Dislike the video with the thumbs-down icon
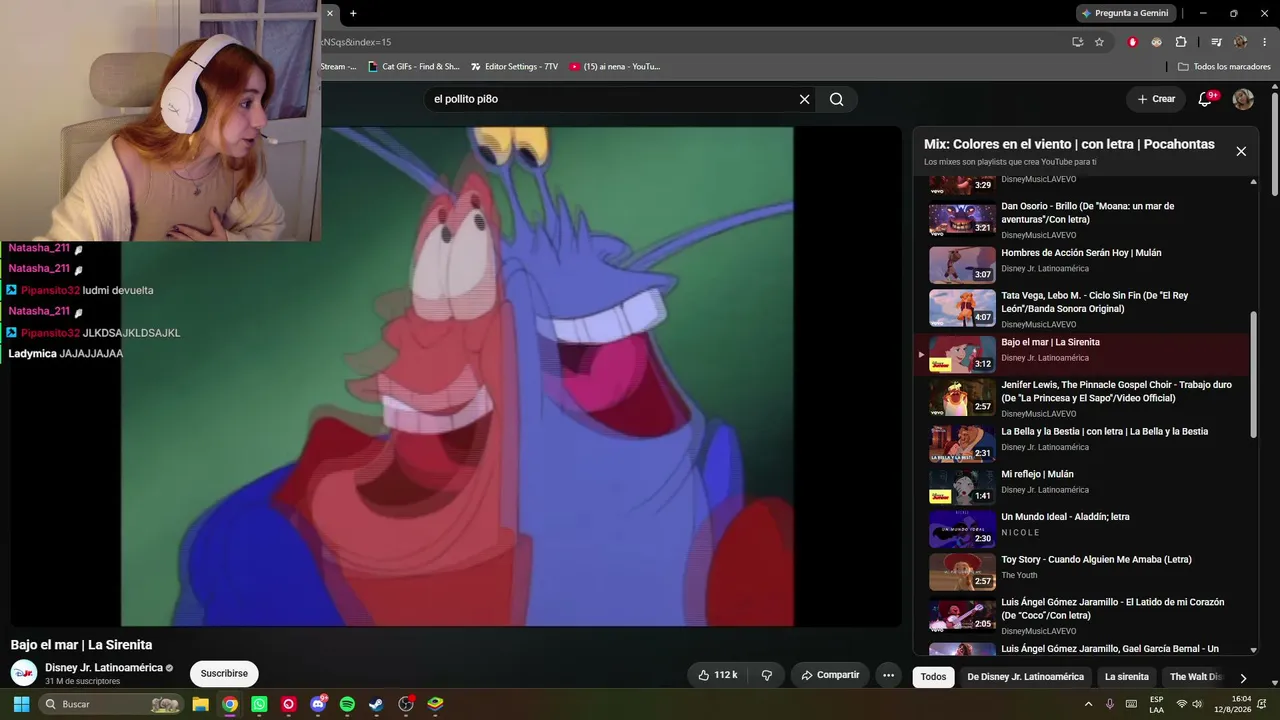Screen dimensions: 1280x720 pyautogui.click(x=767, y=675)
